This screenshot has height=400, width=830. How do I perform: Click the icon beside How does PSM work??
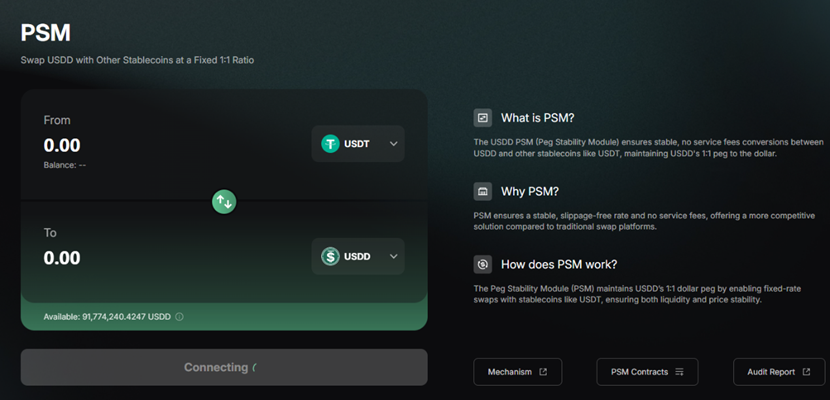pyautogui.click(x=483, y=264)
